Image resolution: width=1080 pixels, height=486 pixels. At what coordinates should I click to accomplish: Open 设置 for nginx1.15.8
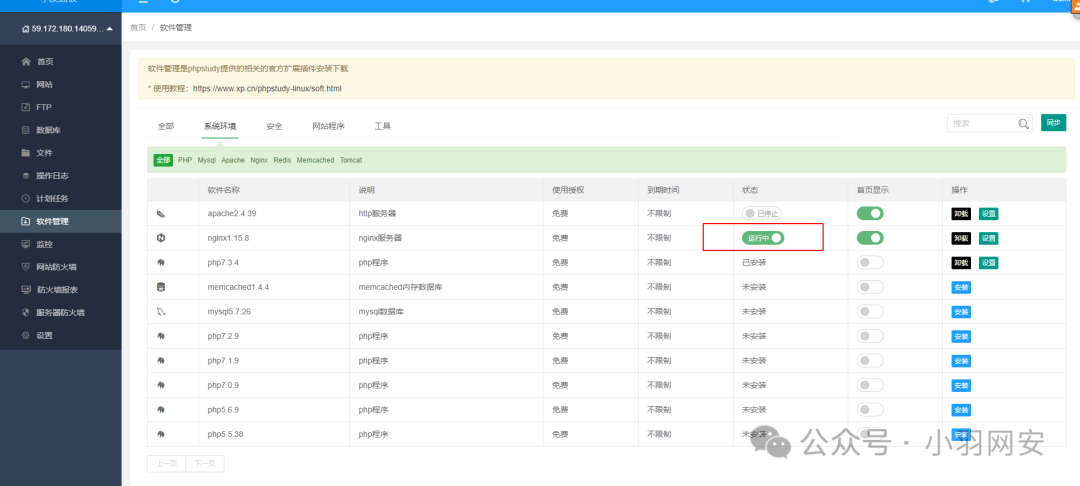[988, 238]
